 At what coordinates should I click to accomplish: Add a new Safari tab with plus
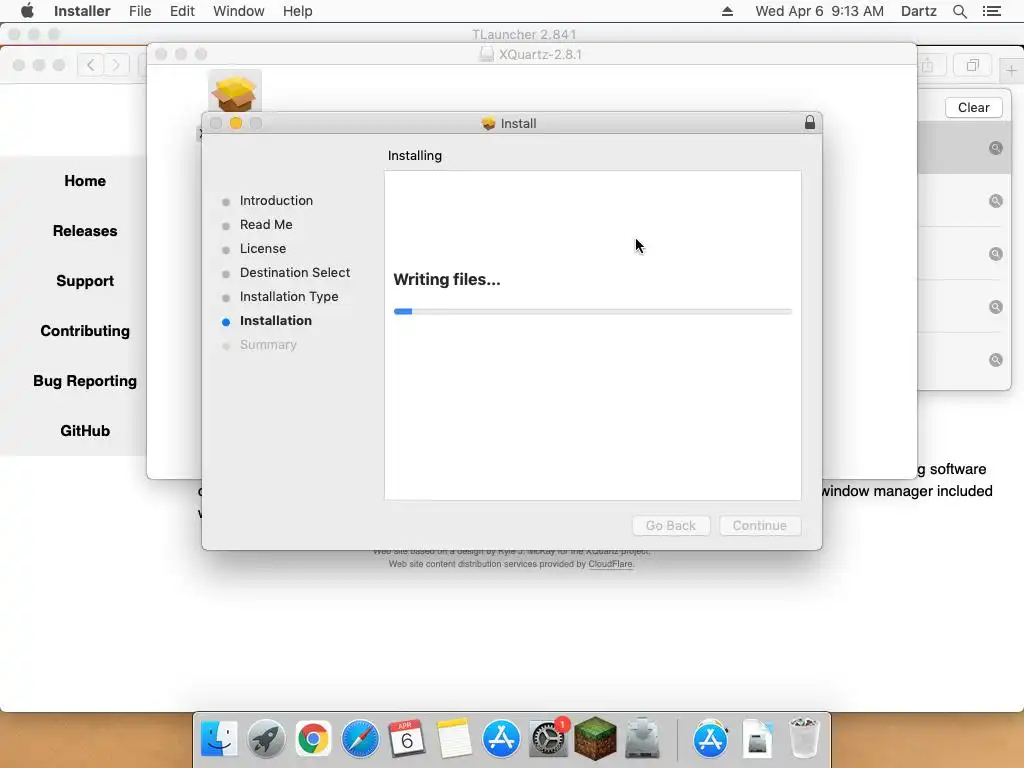tap(1011, 70)
